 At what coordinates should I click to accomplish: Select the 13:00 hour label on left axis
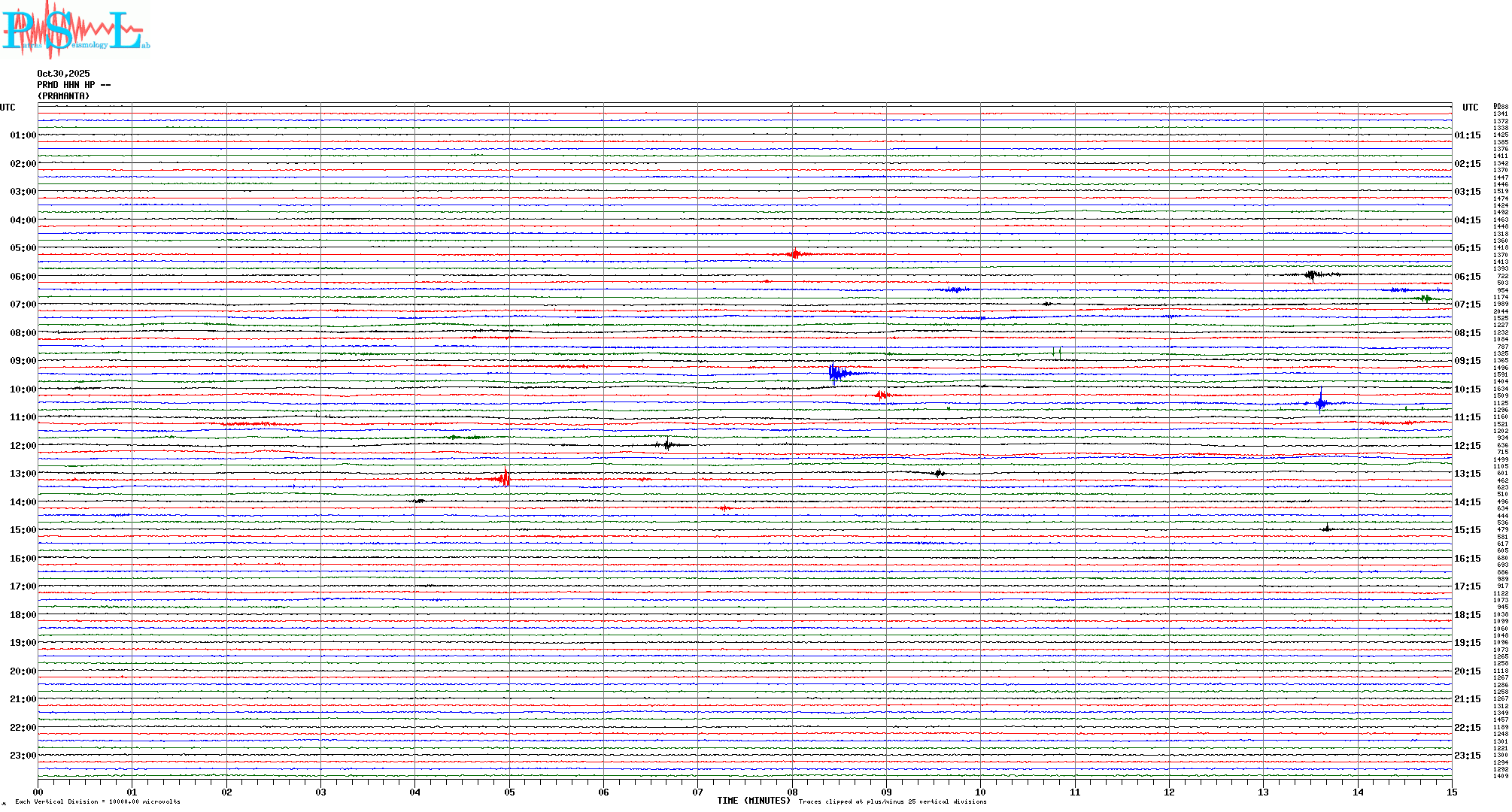point(23,474)
